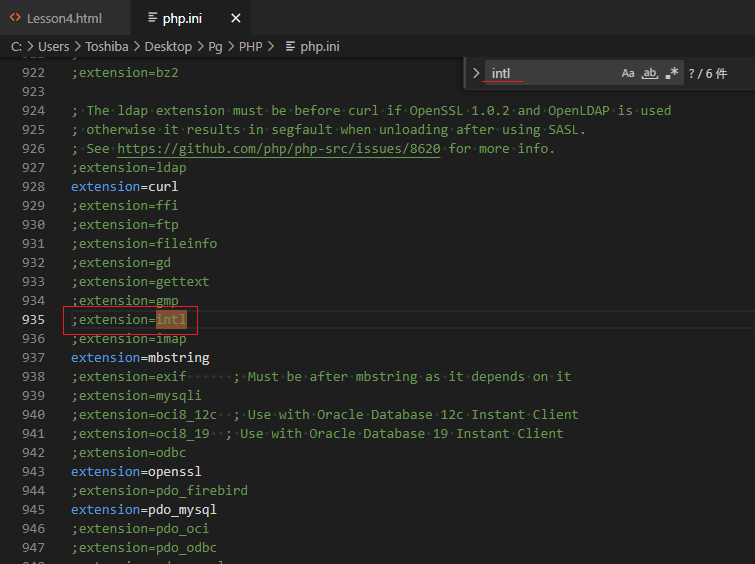Open the Users breadcrumb folder
The height and width of the screenshot is (564, 755).
(x=53, y=47)
